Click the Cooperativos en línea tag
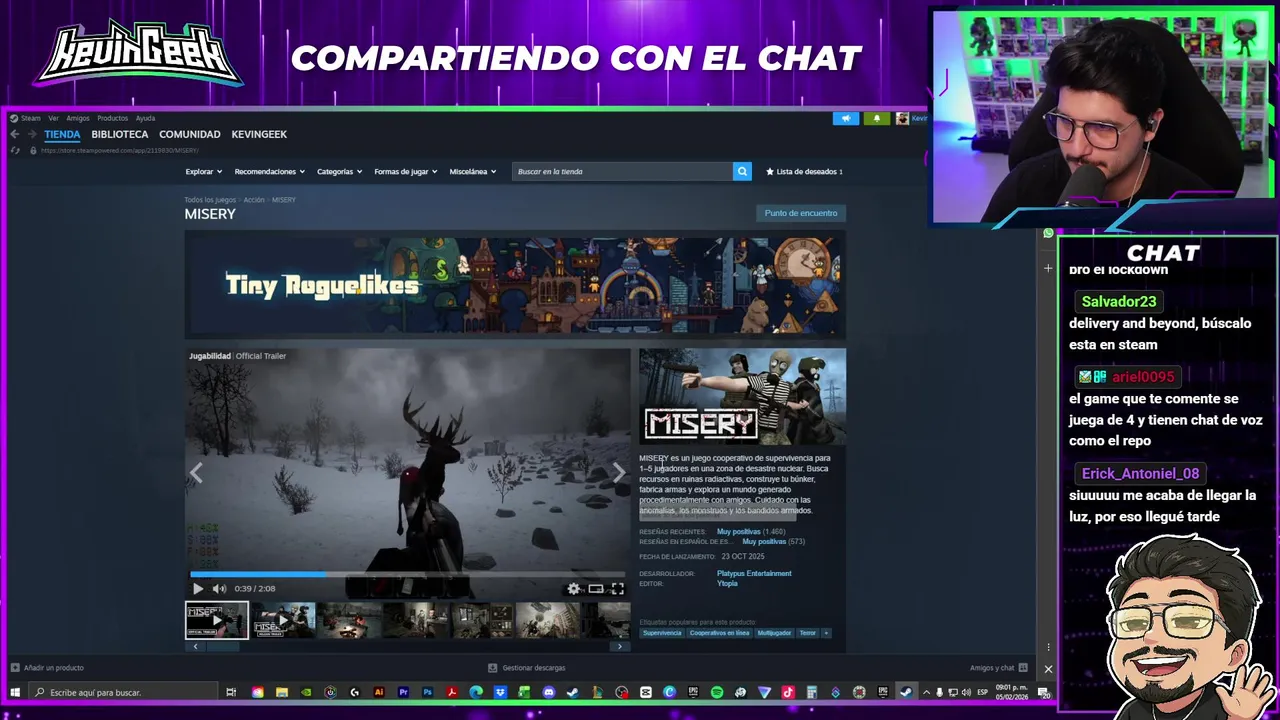Screen dimensions: 1280x720 point(719,633)
